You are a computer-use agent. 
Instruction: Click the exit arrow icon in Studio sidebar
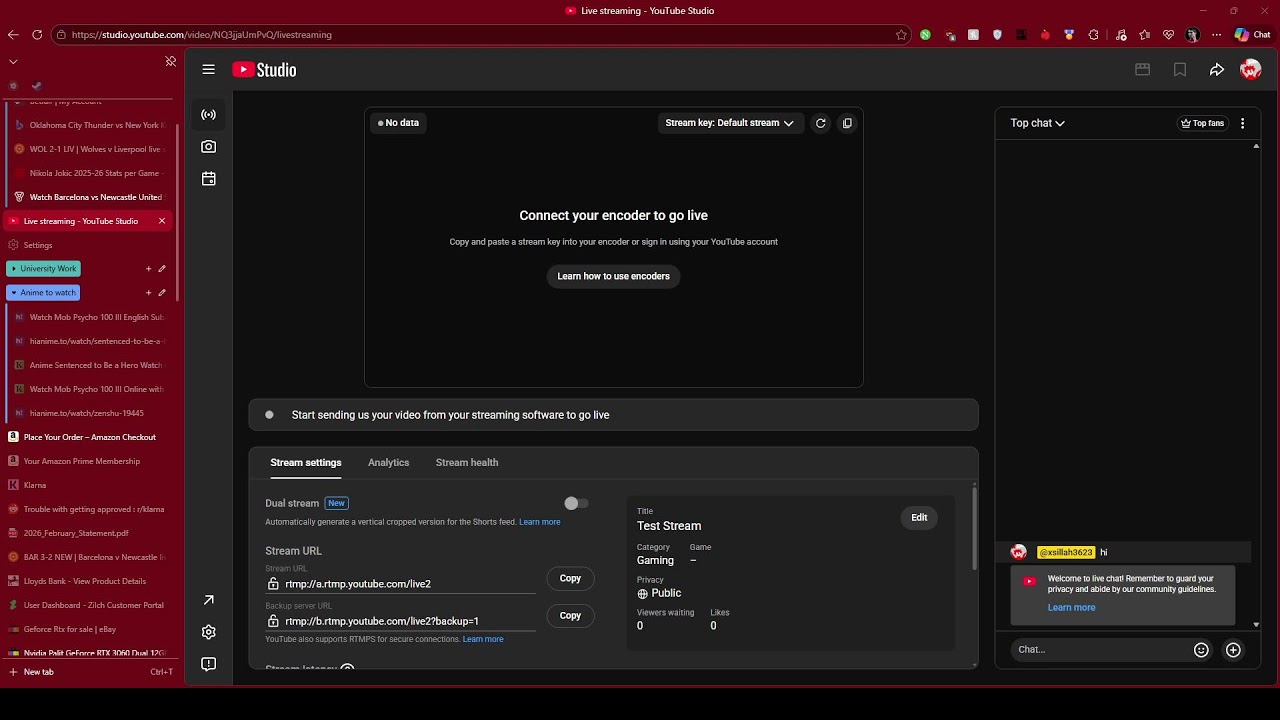208,600
